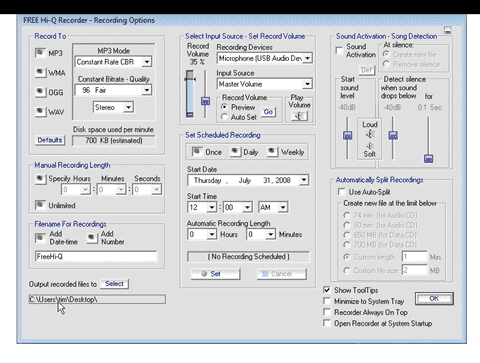Click the Record Volume slider handle

[x=205, y=101]
